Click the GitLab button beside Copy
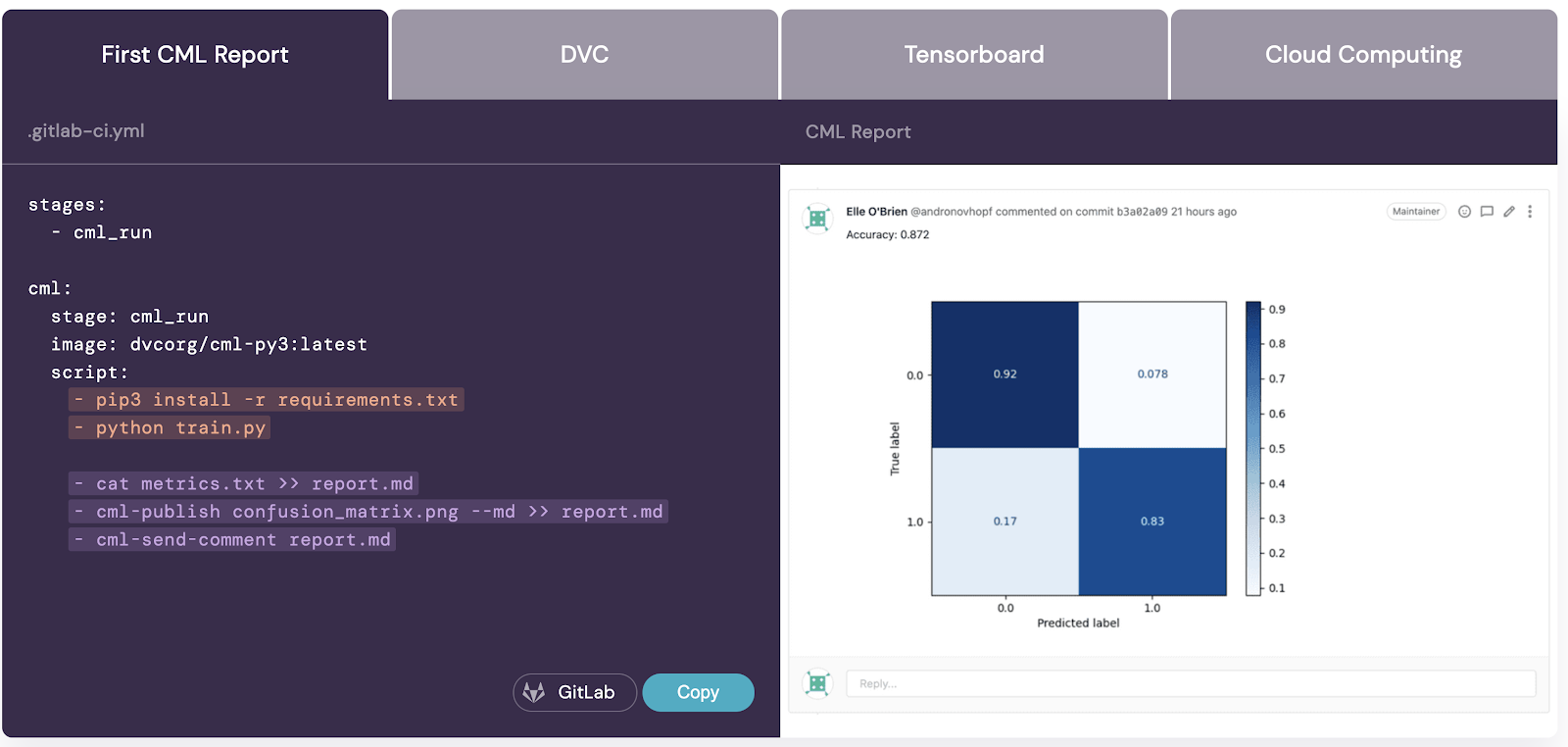The image size is (1568, 747). 574,692
